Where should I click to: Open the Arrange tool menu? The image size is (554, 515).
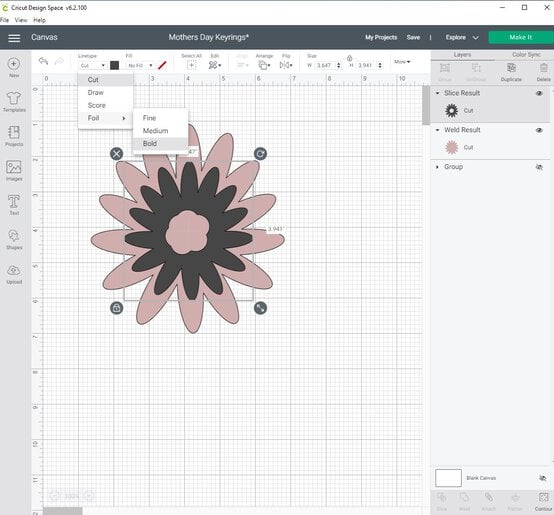coord(264,65)
